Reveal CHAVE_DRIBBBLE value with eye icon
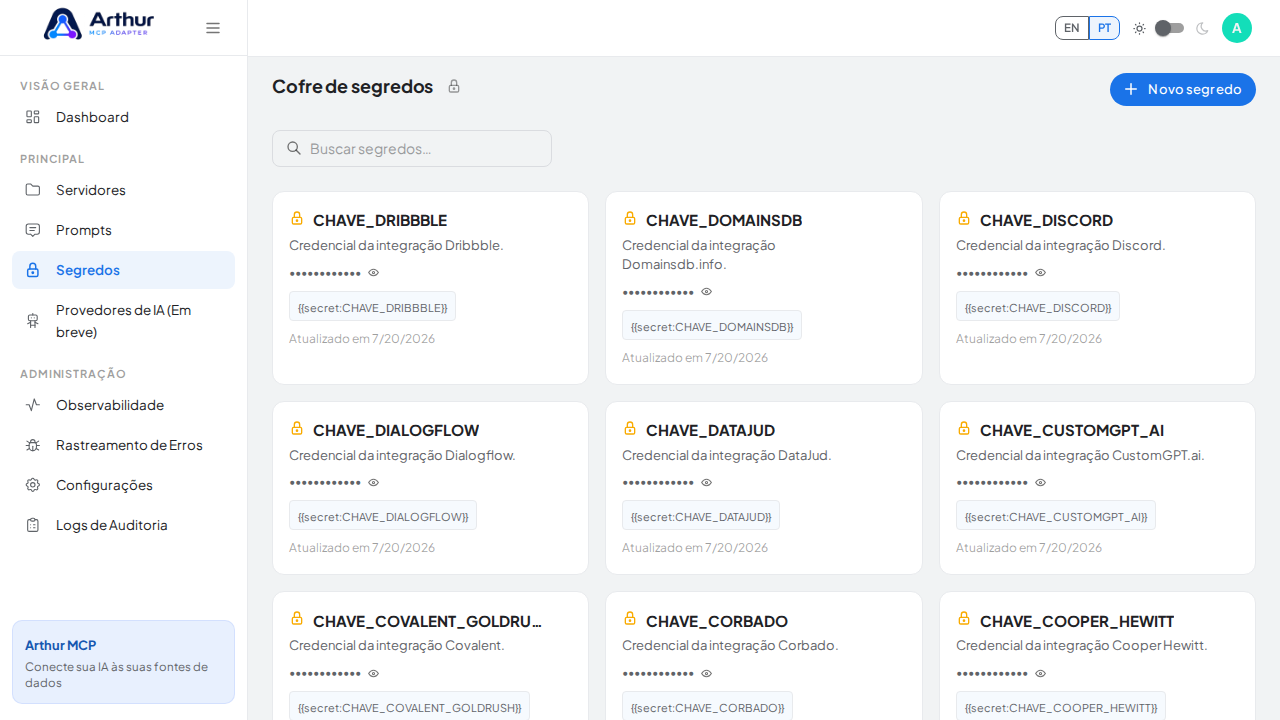 tap(374, 273)
